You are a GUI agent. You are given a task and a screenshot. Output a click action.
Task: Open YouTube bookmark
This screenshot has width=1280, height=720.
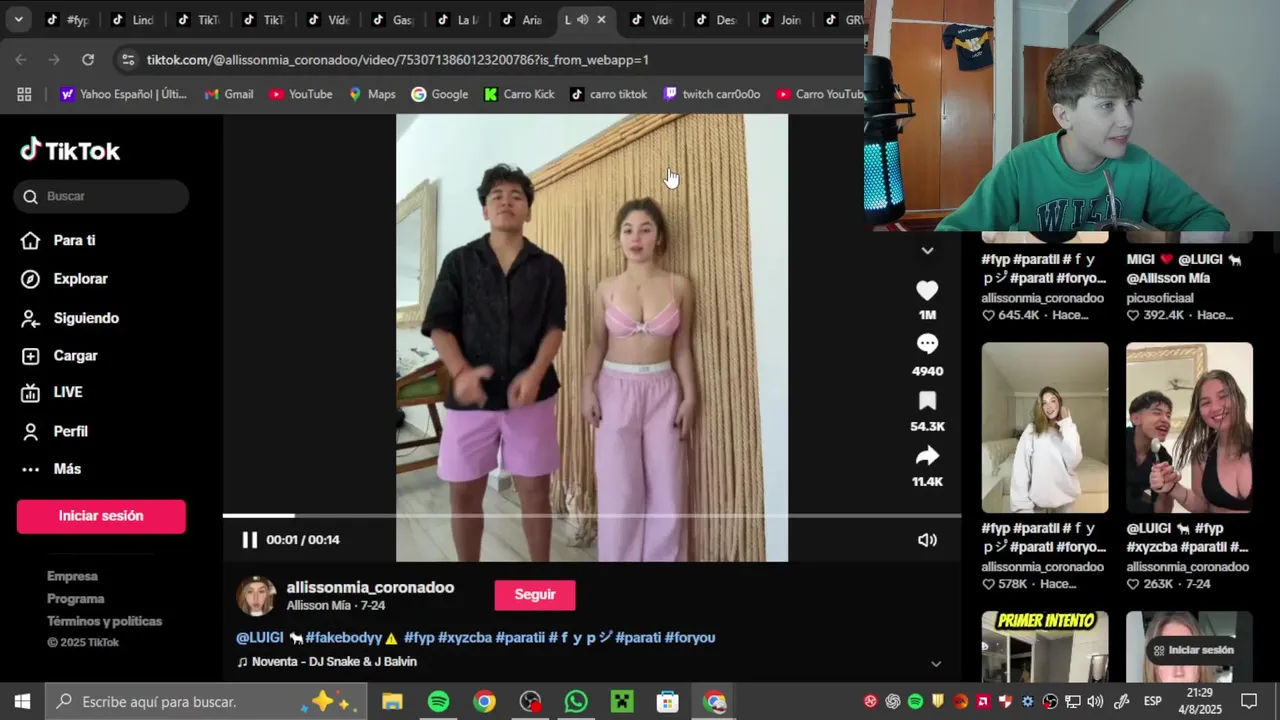click(301, 94)
